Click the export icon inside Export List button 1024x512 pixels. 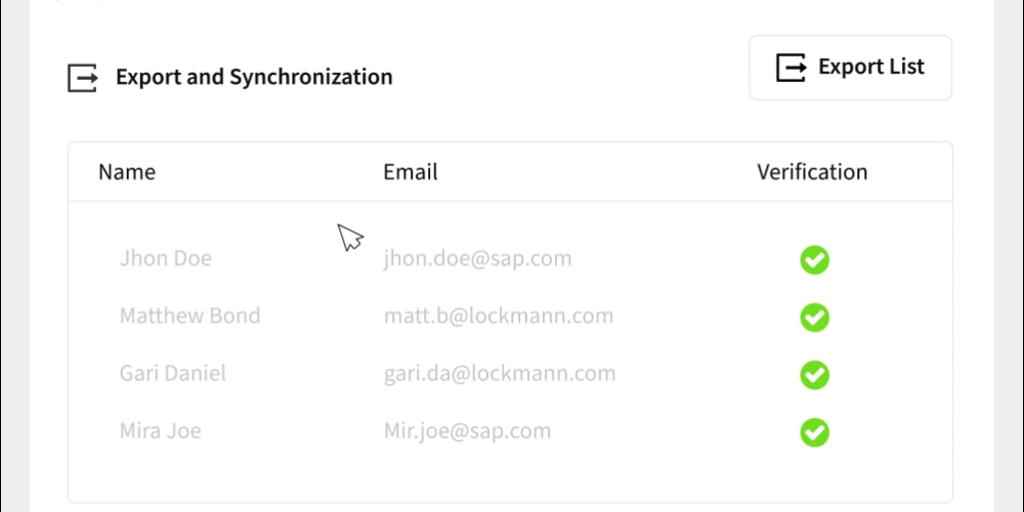[791, 68]
